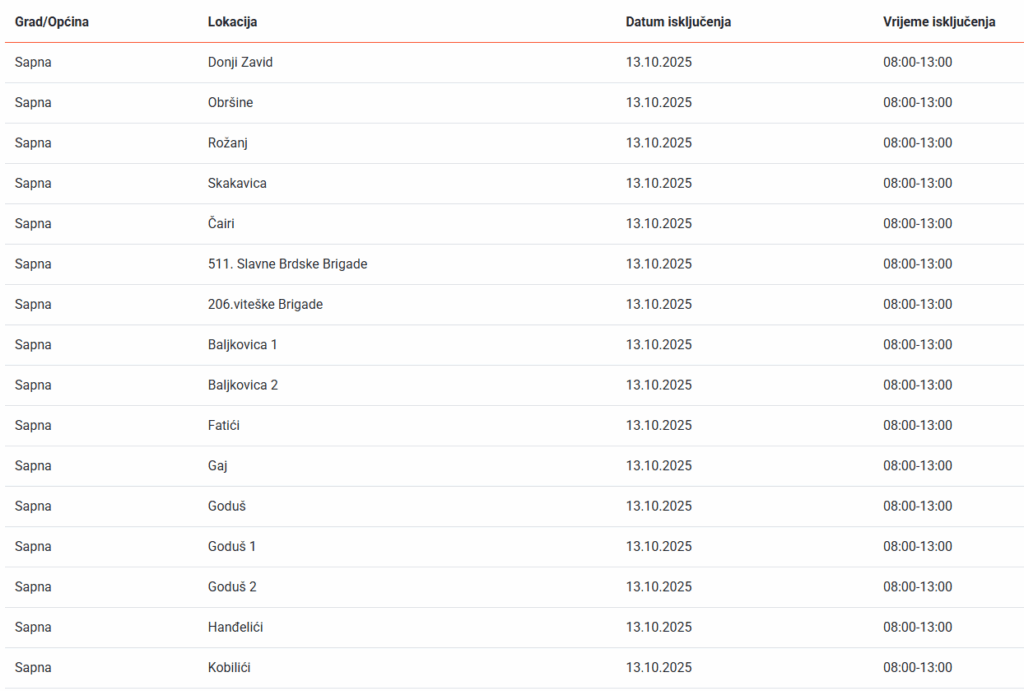Select 511. Slavne Brdske Brigade entry

[x=288, y=264]
